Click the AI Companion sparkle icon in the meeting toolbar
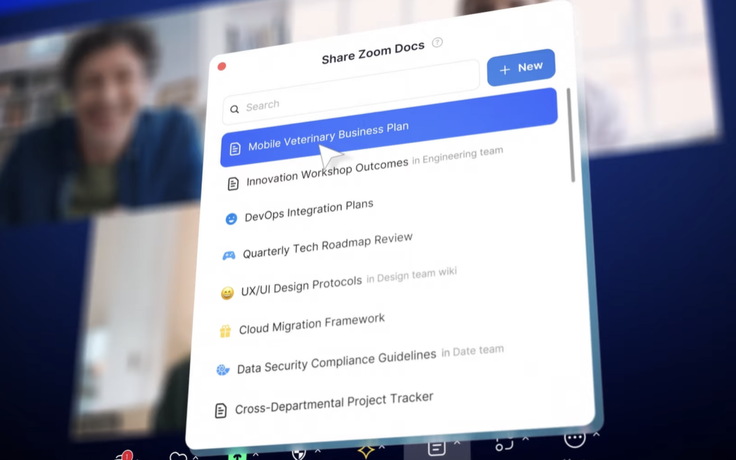The width and height of the screenshot is (736, 460). coord(366,451)
